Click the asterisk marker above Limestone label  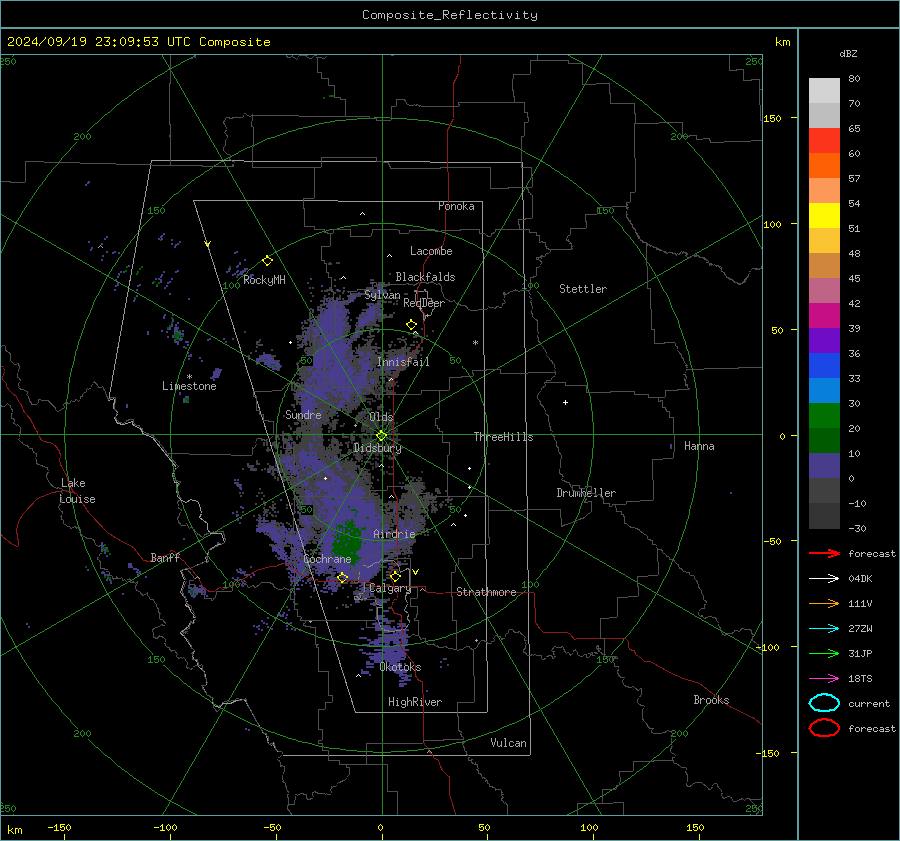coord(189,377)
